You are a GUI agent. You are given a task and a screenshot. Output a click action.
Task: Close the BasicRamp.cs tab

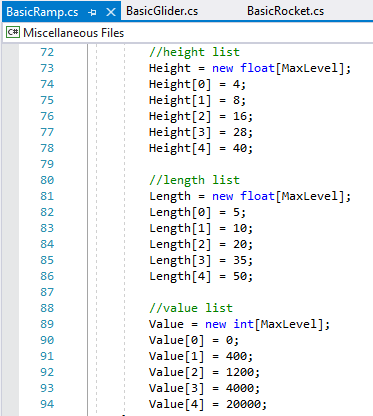(111, 12)
